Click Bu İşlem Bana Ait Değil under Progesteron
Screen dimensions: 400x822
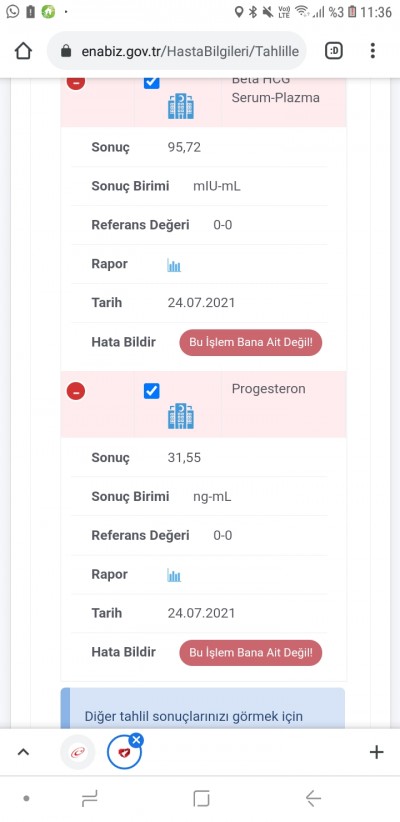click(x=251, y=653)
